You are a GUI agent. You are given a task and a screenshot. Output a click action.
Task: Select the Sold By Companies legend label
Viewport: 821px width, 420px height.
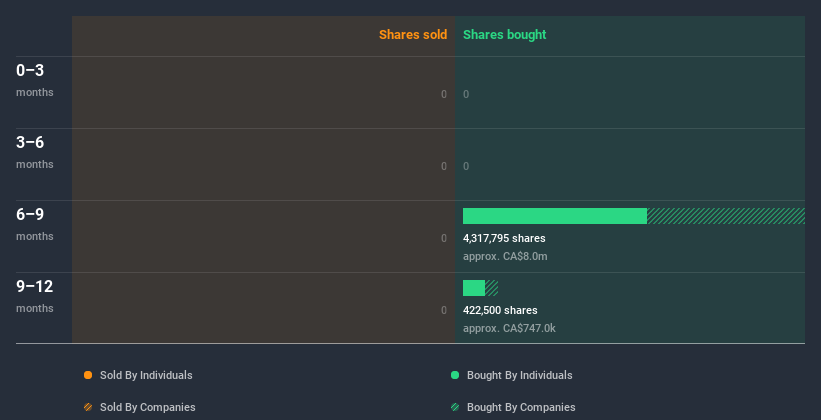[x=148, y=407]
